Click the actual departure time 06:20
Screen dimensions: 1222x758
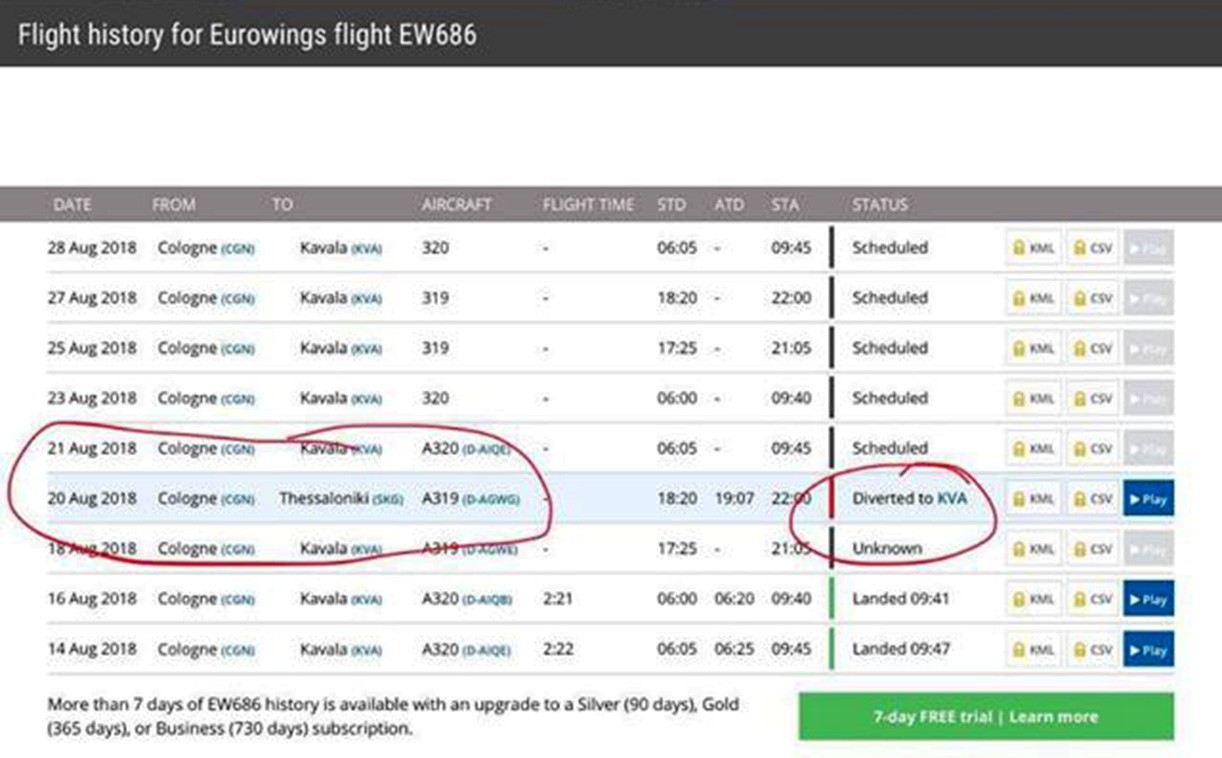click(734, 599)
